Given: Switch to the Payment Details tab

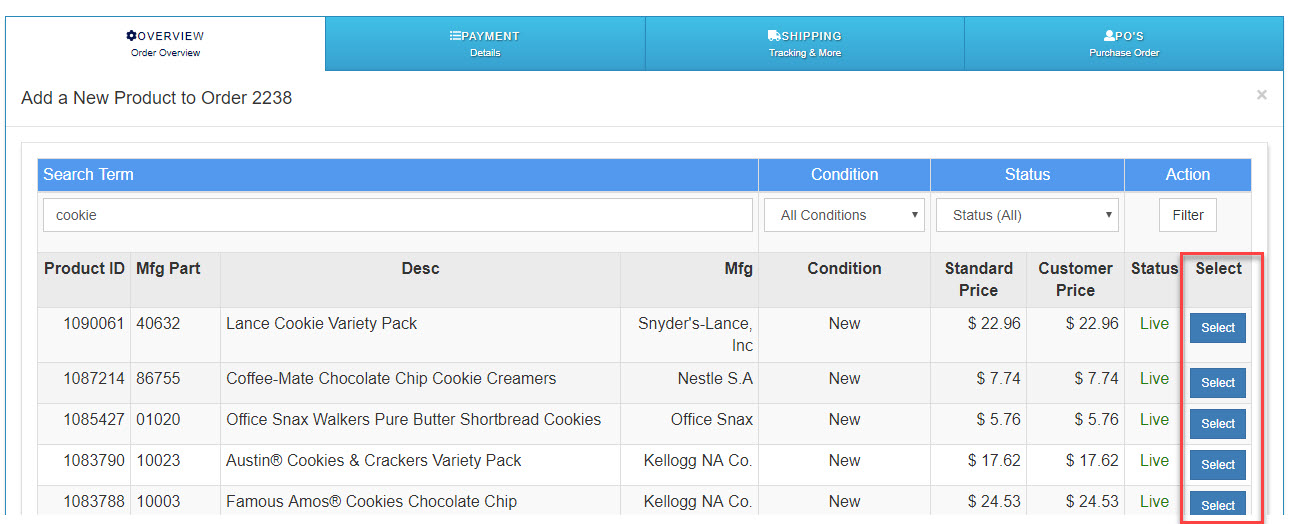Looking at the screenshot, I should 485,44.
